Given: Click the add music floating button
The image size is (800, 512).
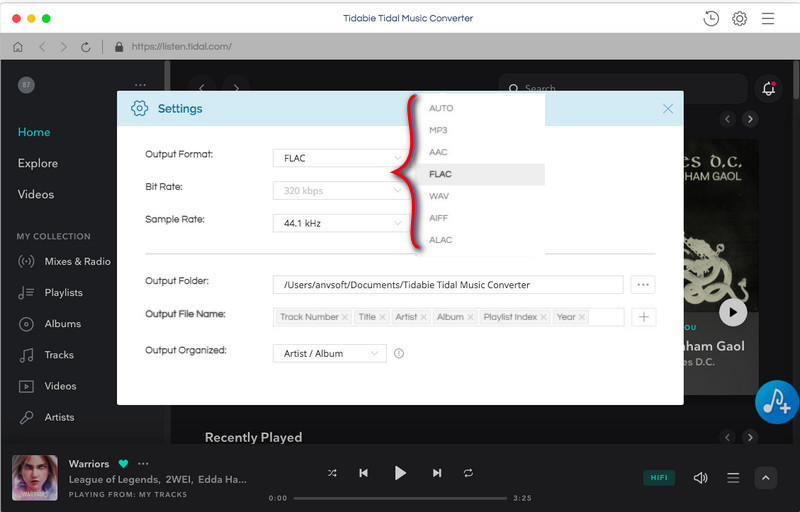Looking at the screenshot, I should point(777,402).
